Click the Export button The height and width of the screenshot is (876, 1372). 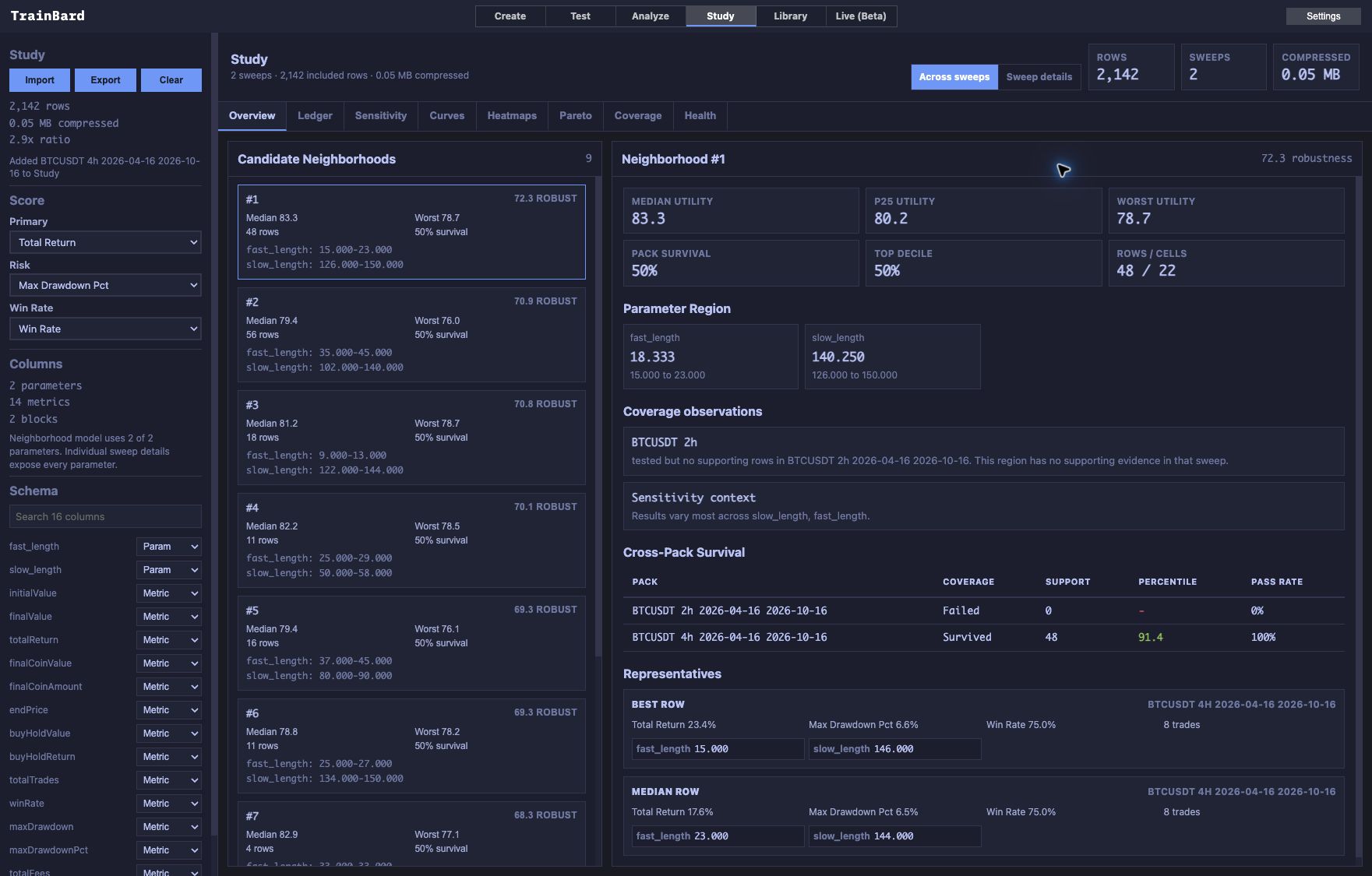pyautogui.click(x=105, y=80)
